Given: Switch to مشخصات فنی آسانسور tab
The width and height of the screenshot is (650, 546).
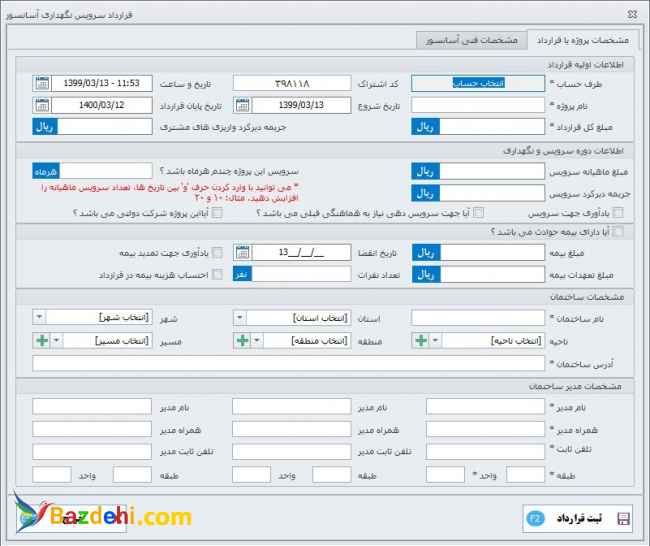Looking at the screenshot, I should click(470, 41).
